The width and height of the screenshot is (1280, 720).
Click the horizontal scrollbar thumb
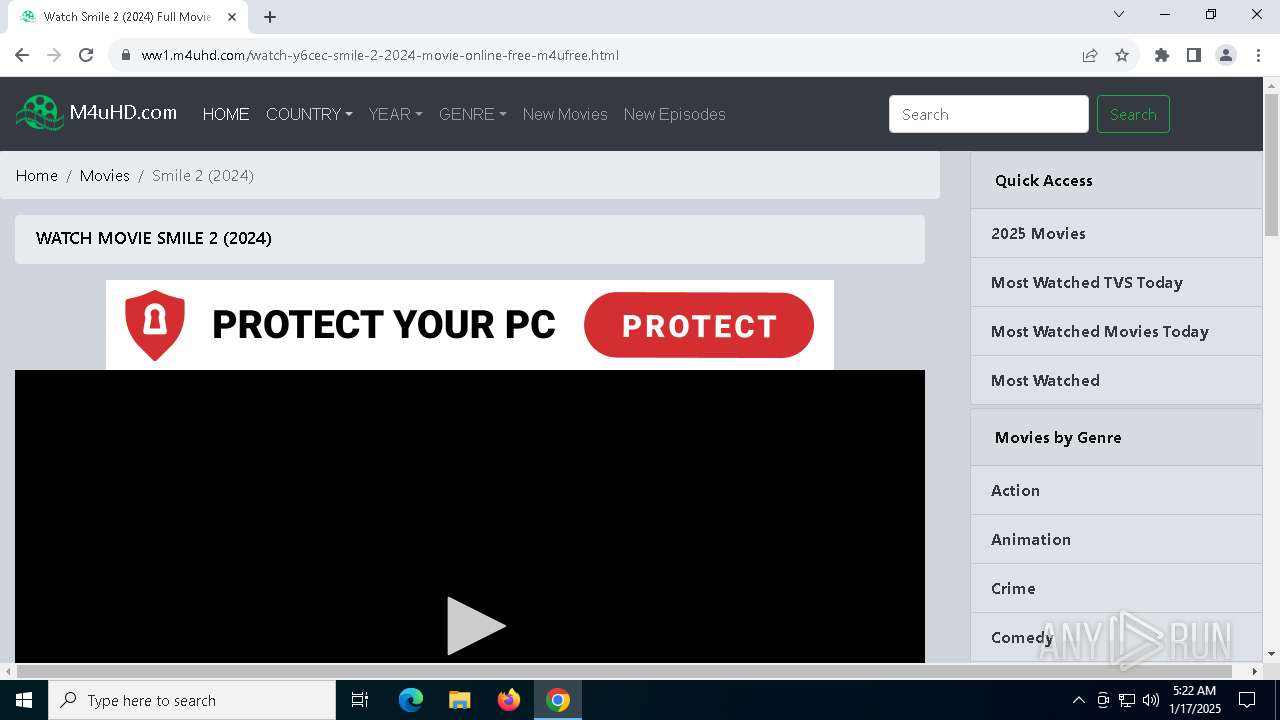[625, 671]
